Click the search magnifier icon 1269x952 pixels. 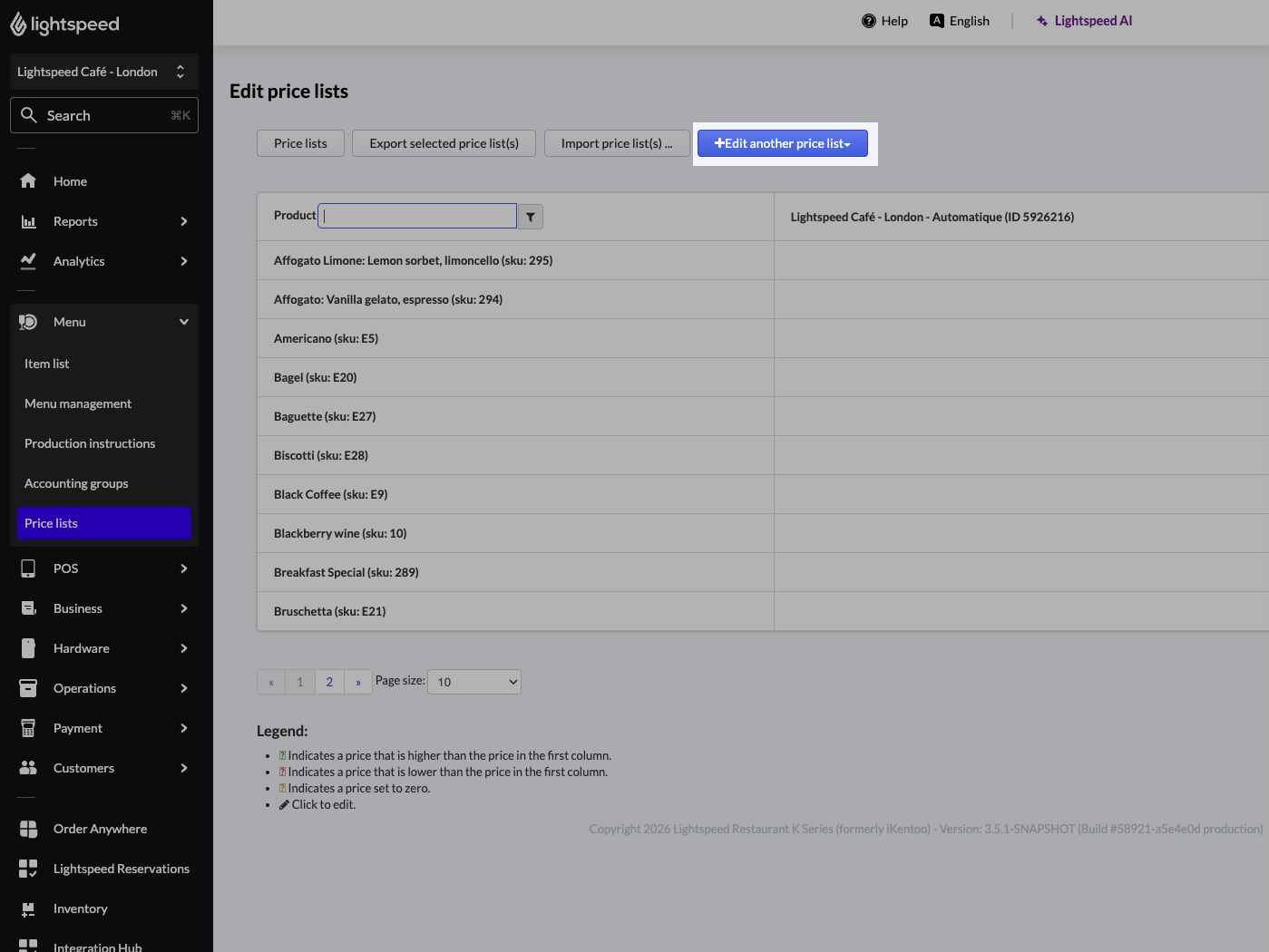coord(29,115)
